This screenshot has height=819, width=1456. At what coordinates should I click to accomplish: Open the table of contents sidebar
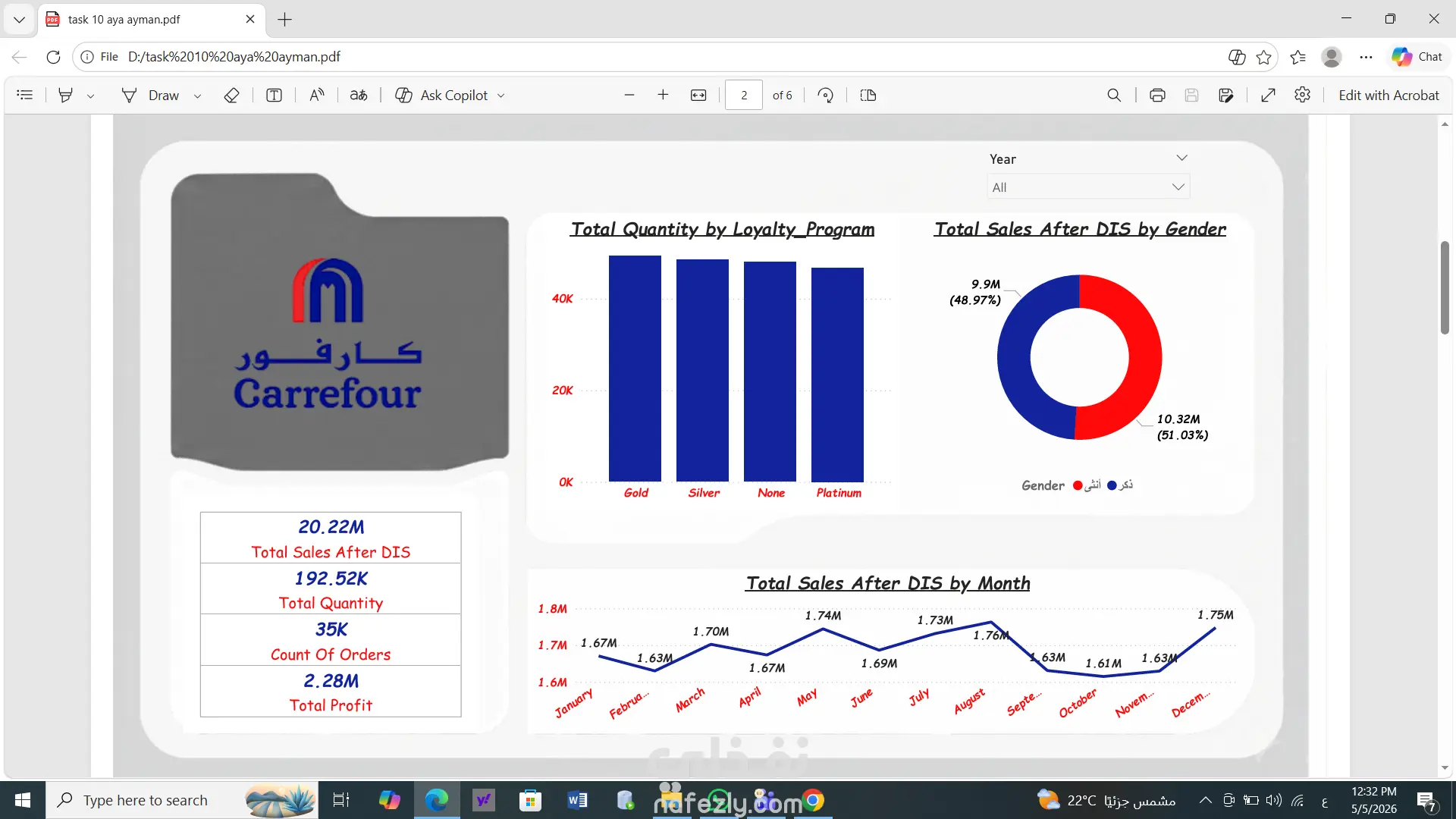coord(25,95)
